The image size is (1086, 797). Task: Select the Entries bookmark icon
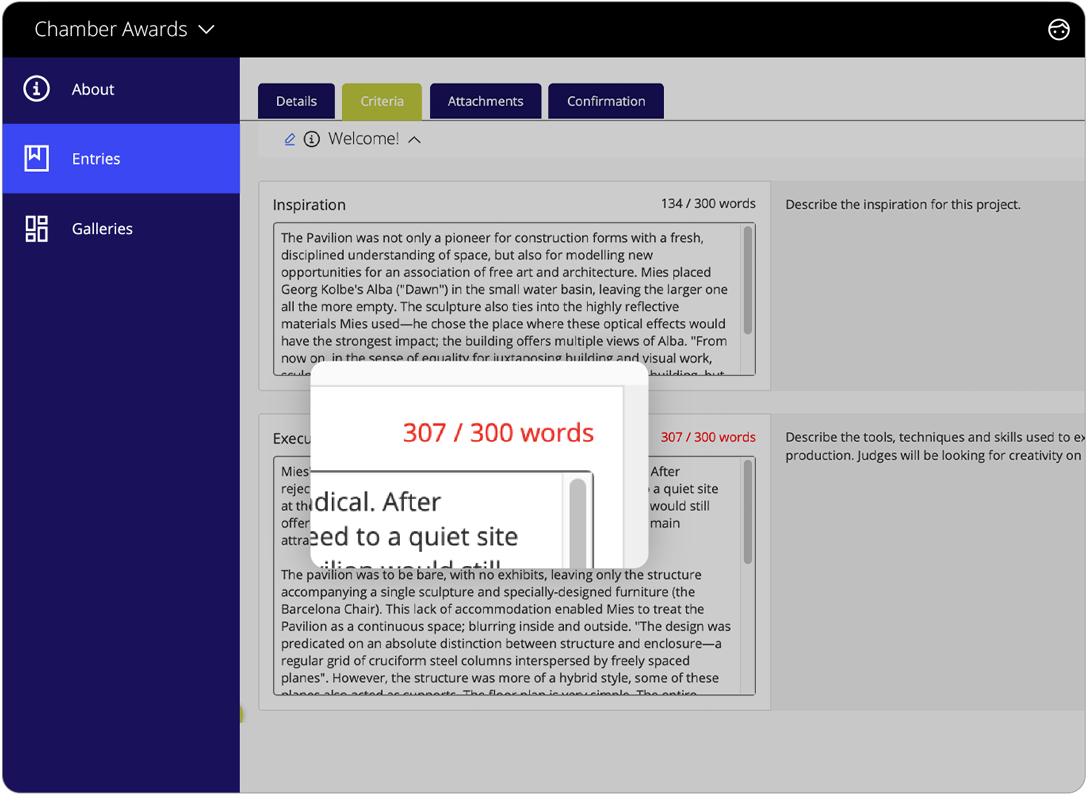pyautogui.click(x=36, y=158)
